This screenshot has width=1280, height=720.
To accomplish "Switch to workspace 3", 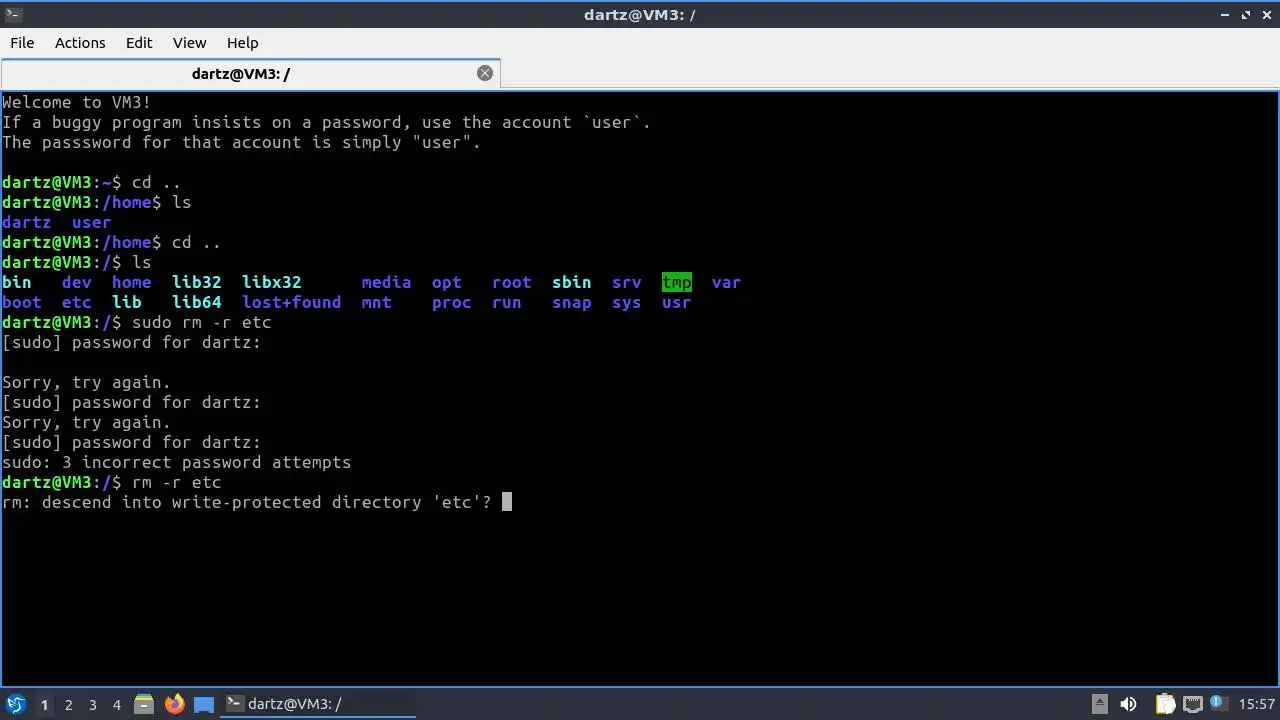I will 92,704.
